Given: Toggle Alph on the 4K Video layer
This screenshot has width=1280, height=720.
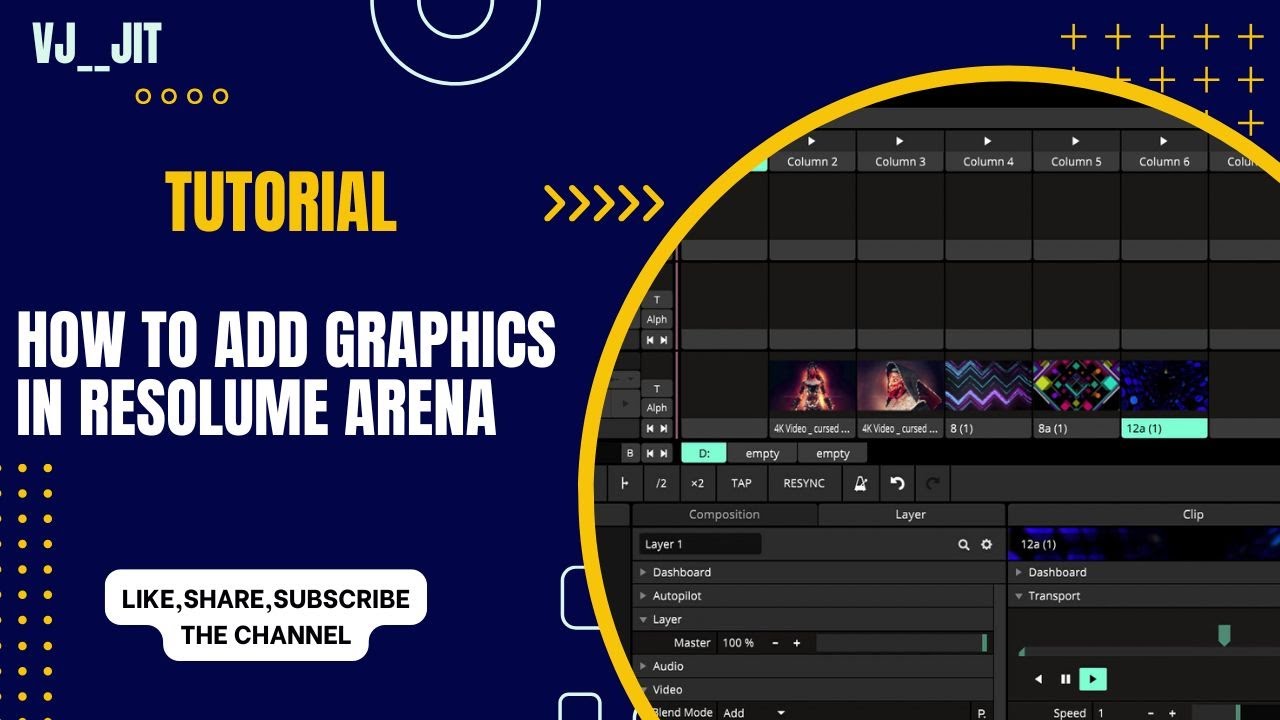Looking at the screenshot, I should (657, 408).
